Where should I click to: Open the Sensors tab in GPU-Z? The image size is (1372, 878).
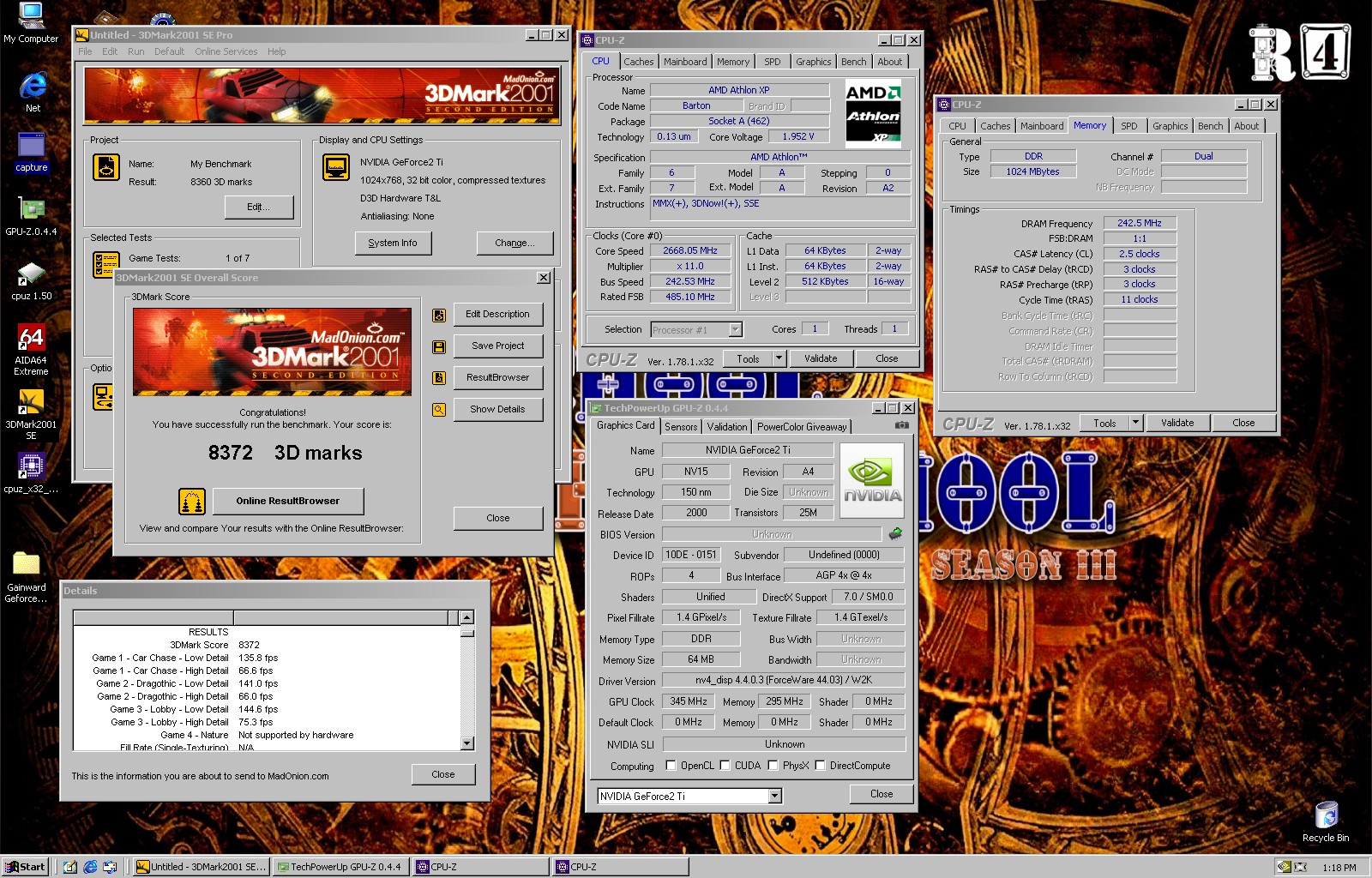click(681, 427)
